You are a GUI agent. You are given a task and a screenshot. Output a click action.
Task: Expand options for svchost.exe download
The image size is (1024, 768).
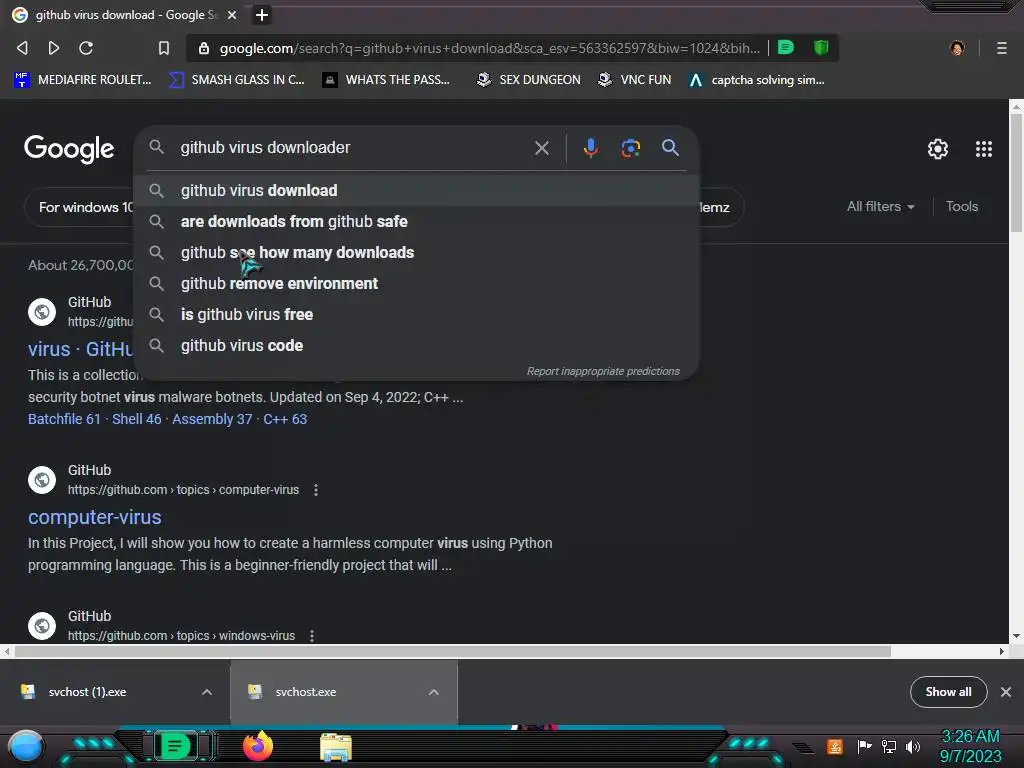click(x=434, y=692)
